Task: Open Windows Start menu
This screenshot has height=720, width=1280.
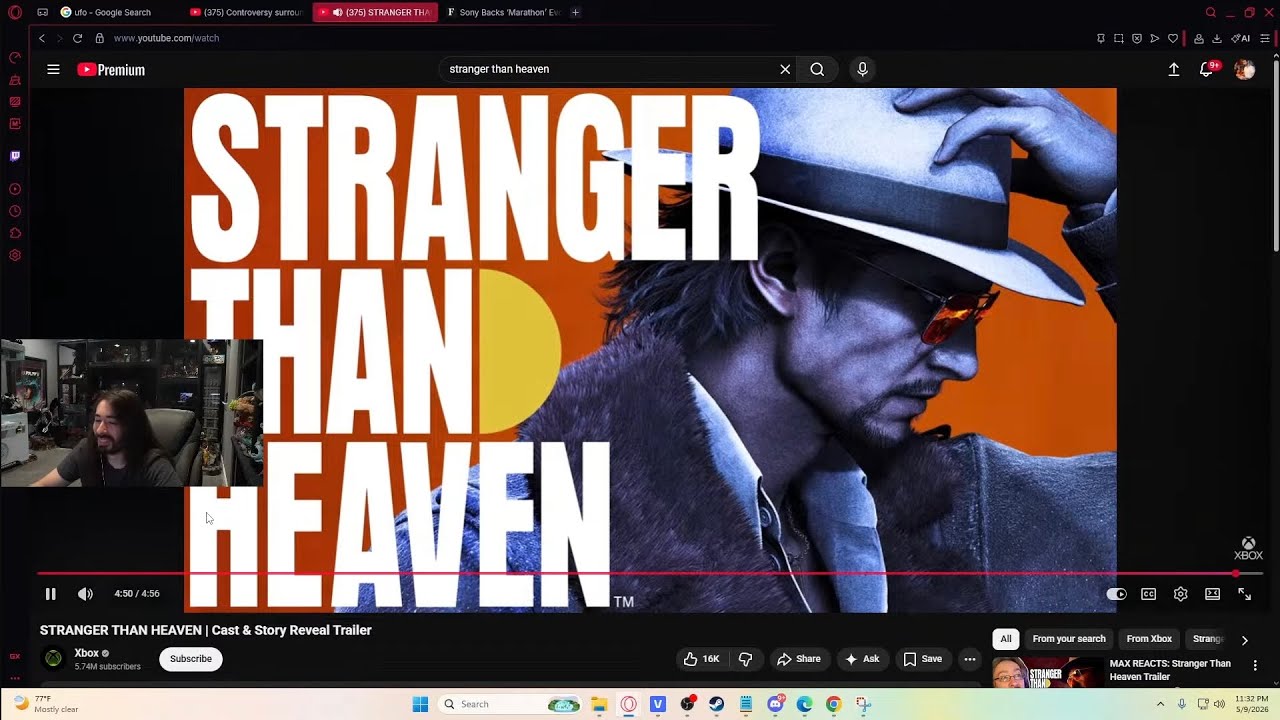Action: (420, 704)
